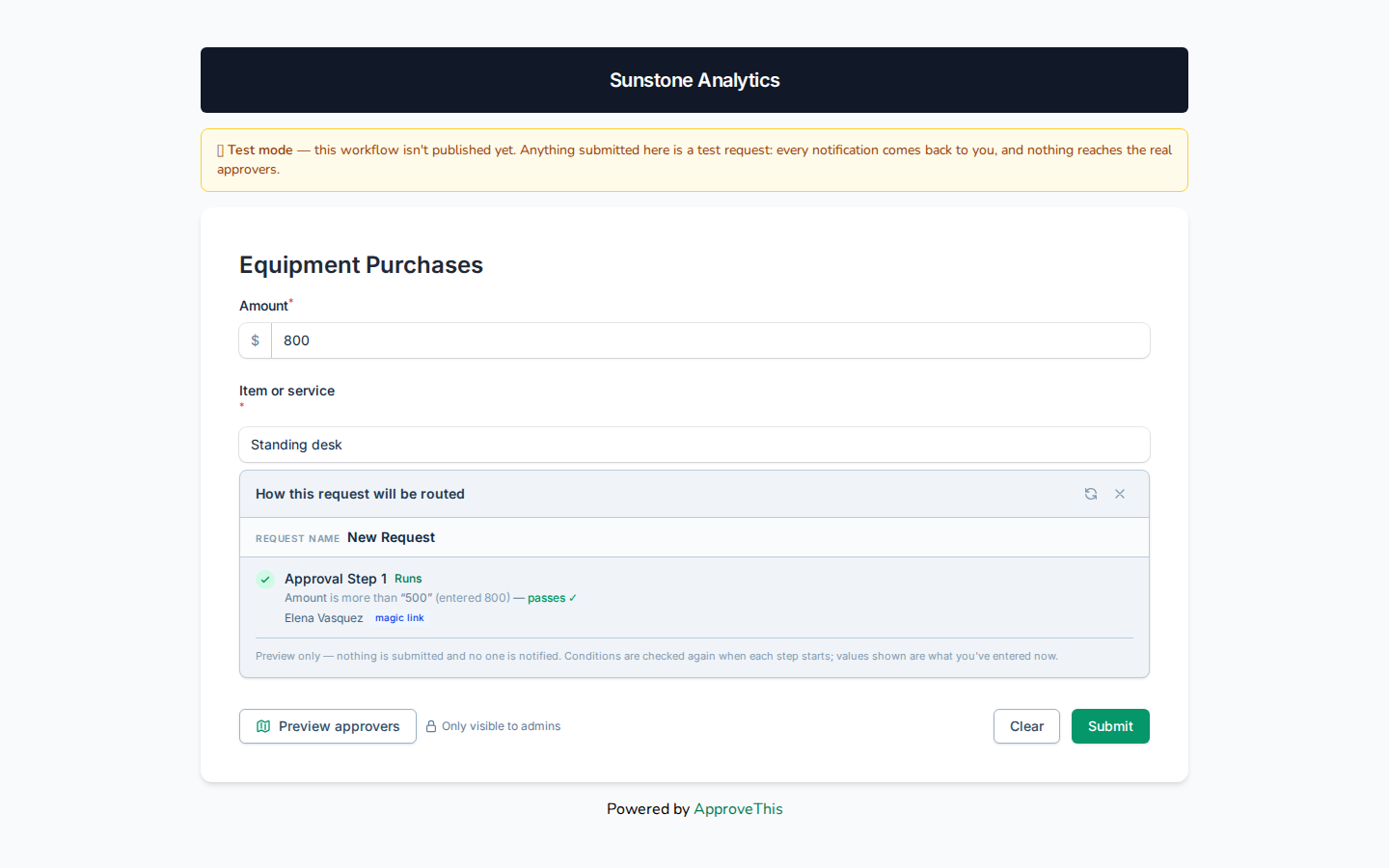Clear the form with the Clear button

click(1026, 726)
